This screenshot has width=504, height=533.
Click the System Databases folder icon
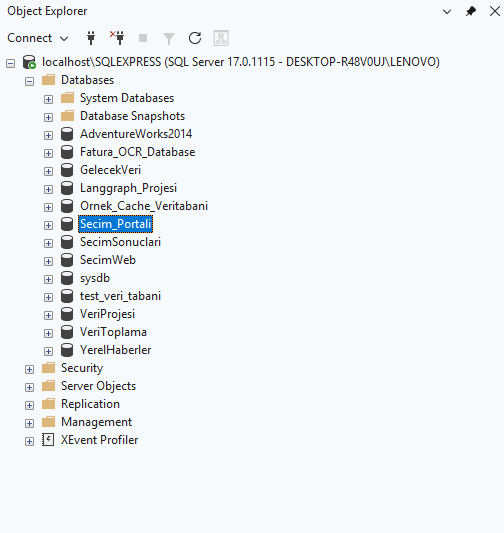[67, 98]
